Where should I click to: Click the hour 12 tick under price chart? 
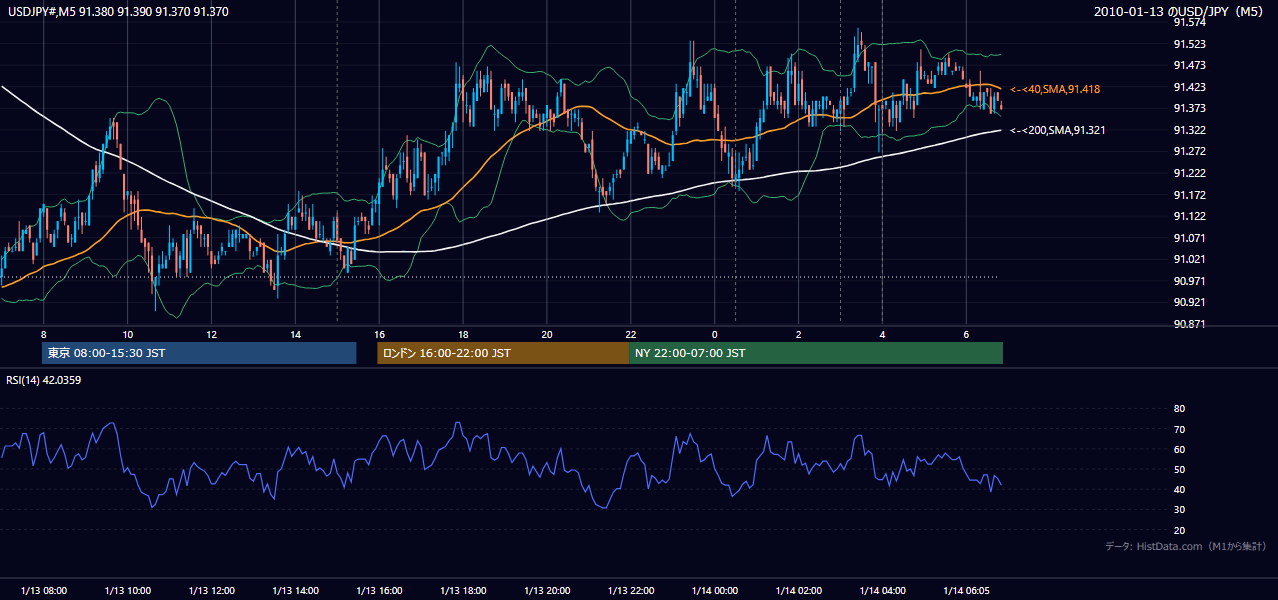pyautogui.click(x=211, y=333)
